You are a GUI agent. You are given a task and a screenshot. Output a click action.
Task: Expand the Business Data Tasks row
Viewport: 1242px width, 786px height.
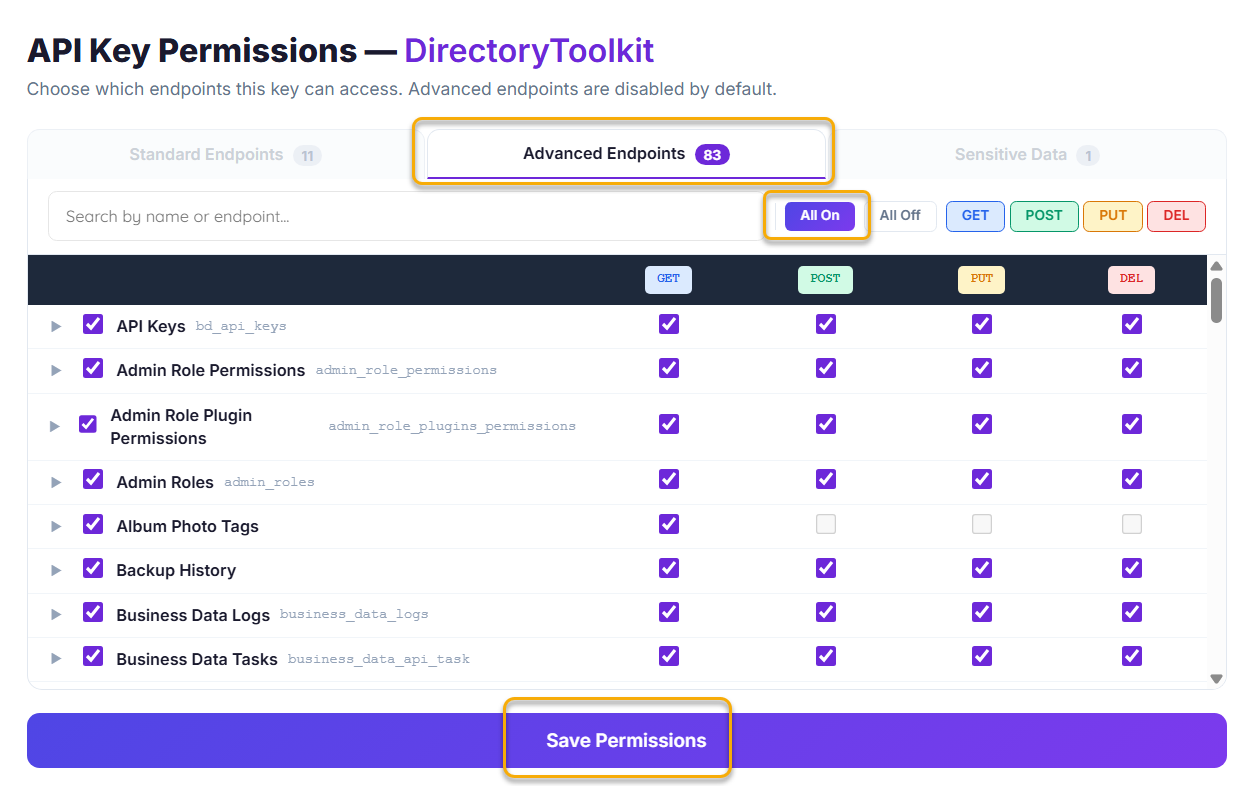pyautogui.click(x=56, y=658)
